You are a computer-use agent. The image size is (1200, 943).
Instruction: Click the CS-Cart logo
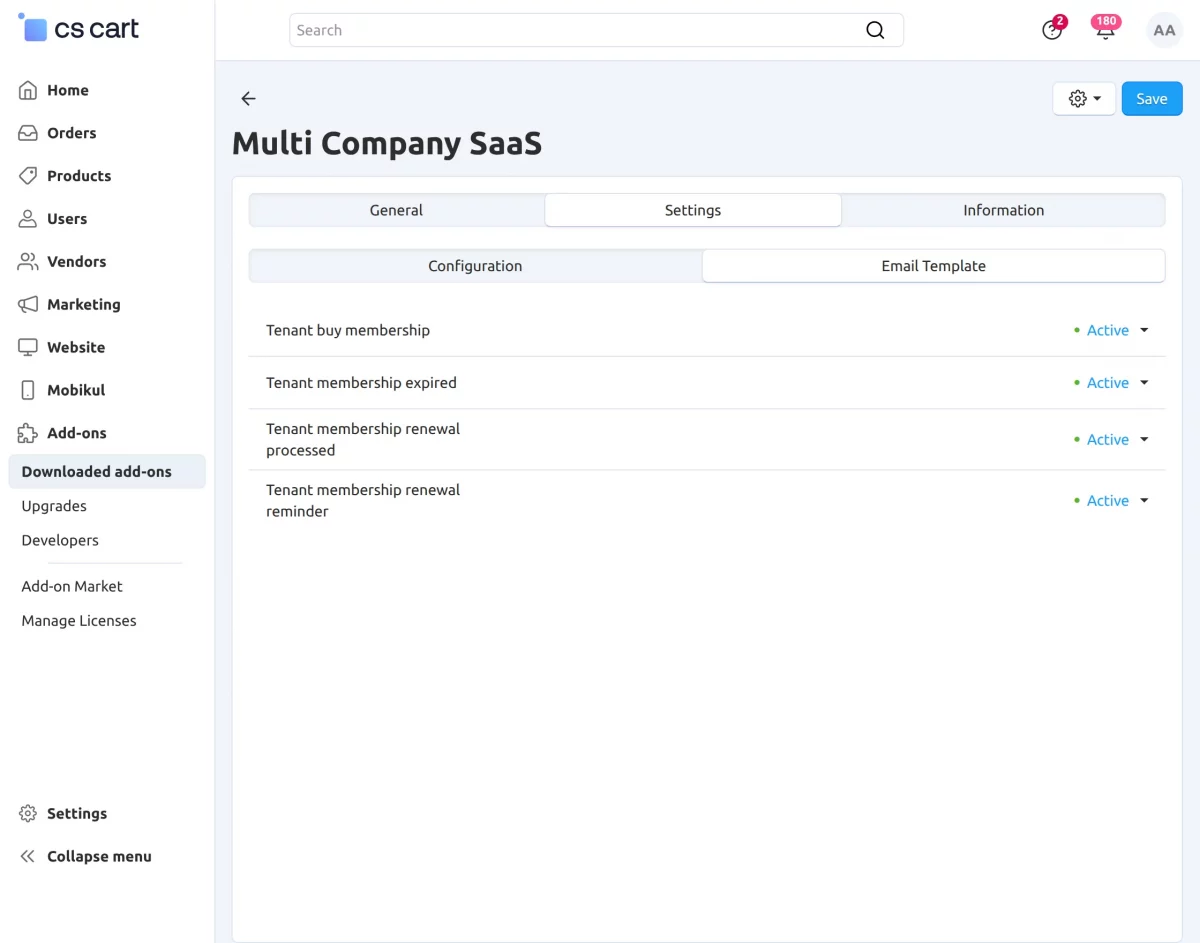click(79, 28)
